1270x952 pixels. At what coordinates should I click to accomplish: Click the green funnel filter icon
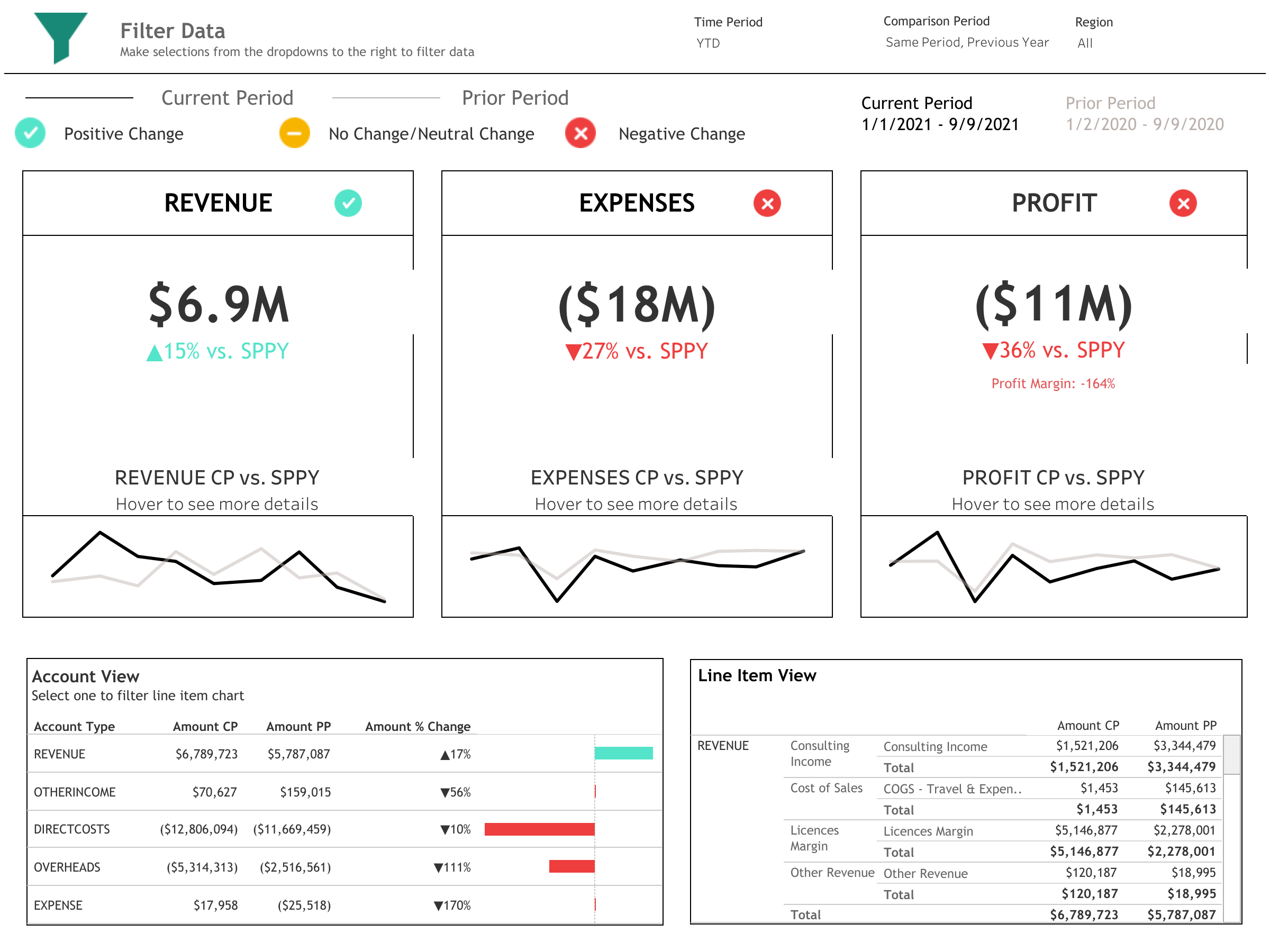tap(60, 38)
